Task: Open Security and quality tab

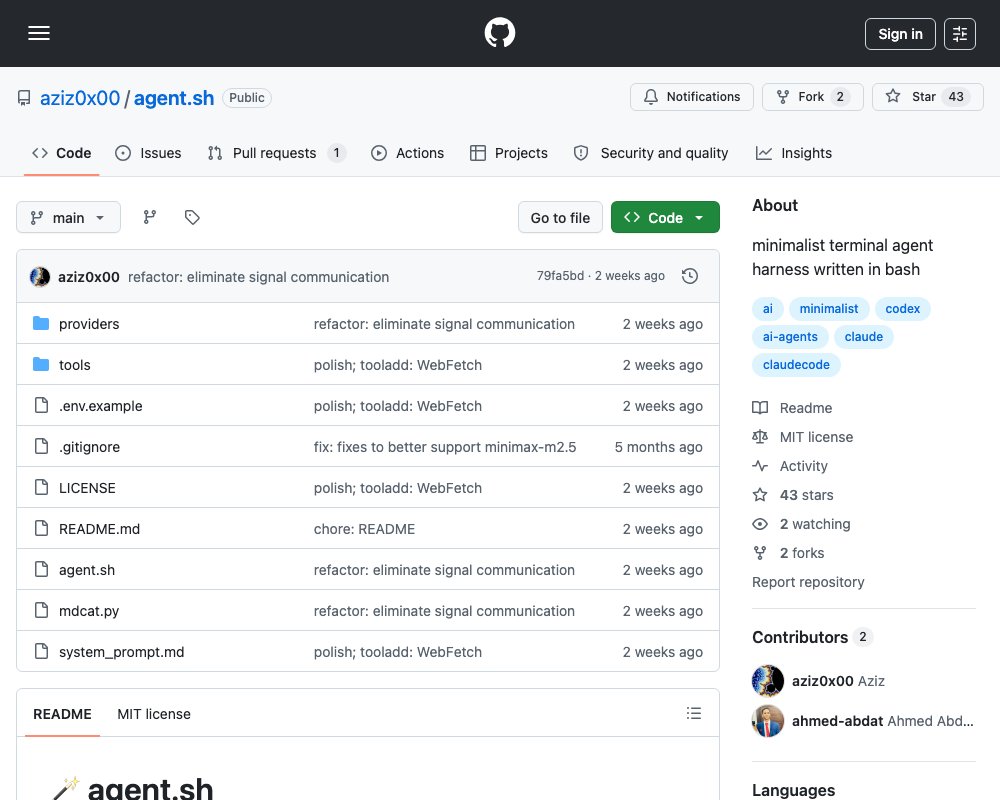Action: pos(651,153)
